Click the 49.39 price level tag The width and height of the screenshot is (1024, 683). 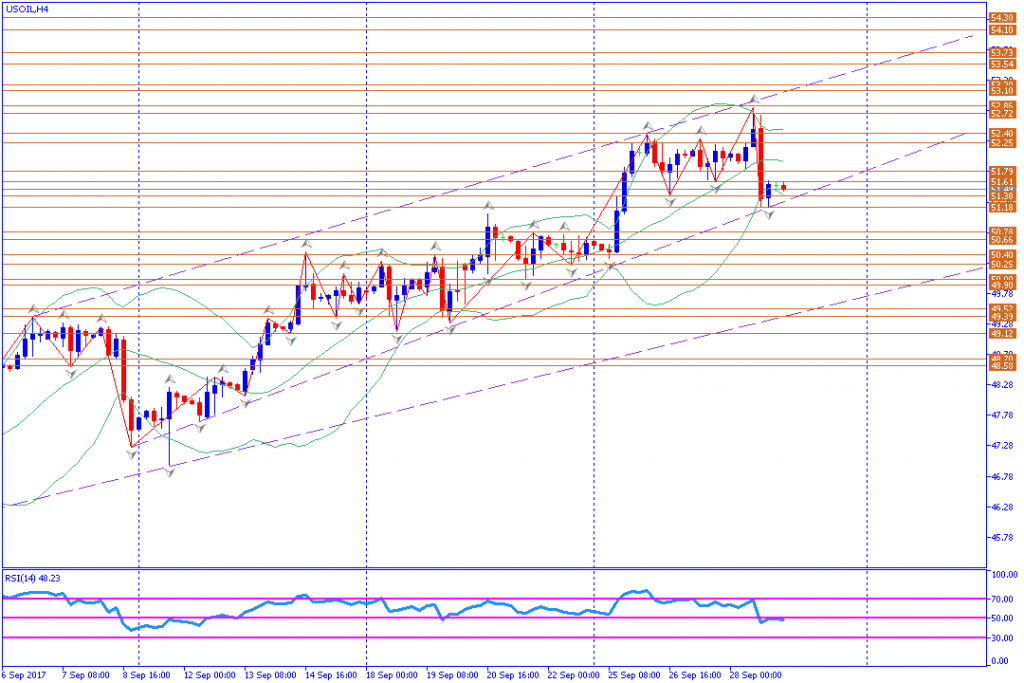click(x=1002, y=316)
